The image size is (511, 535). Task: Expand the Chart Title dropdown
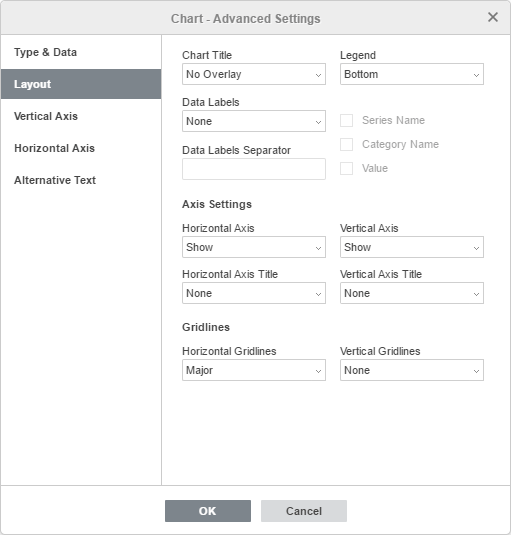pyautogui.click(x=254, y=74)
